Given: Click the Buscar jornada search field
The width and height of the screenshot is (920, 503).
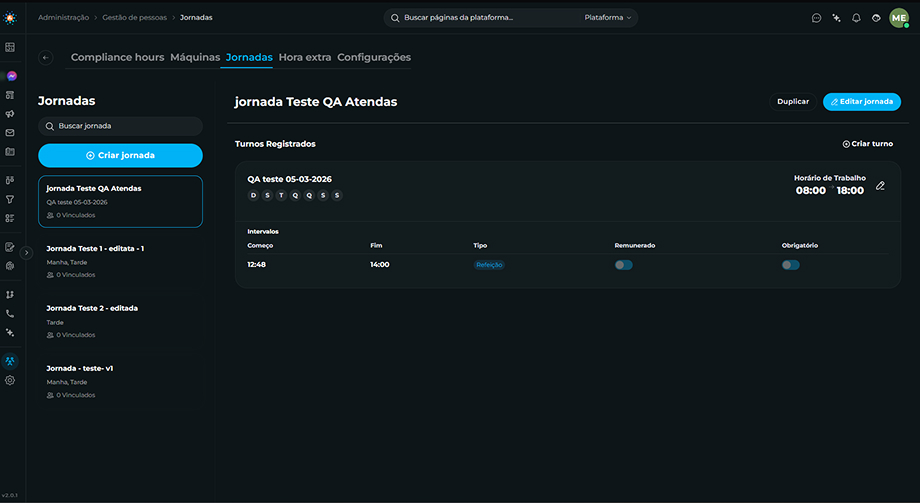Looking at the screenshot, I should tap(120, 126).
